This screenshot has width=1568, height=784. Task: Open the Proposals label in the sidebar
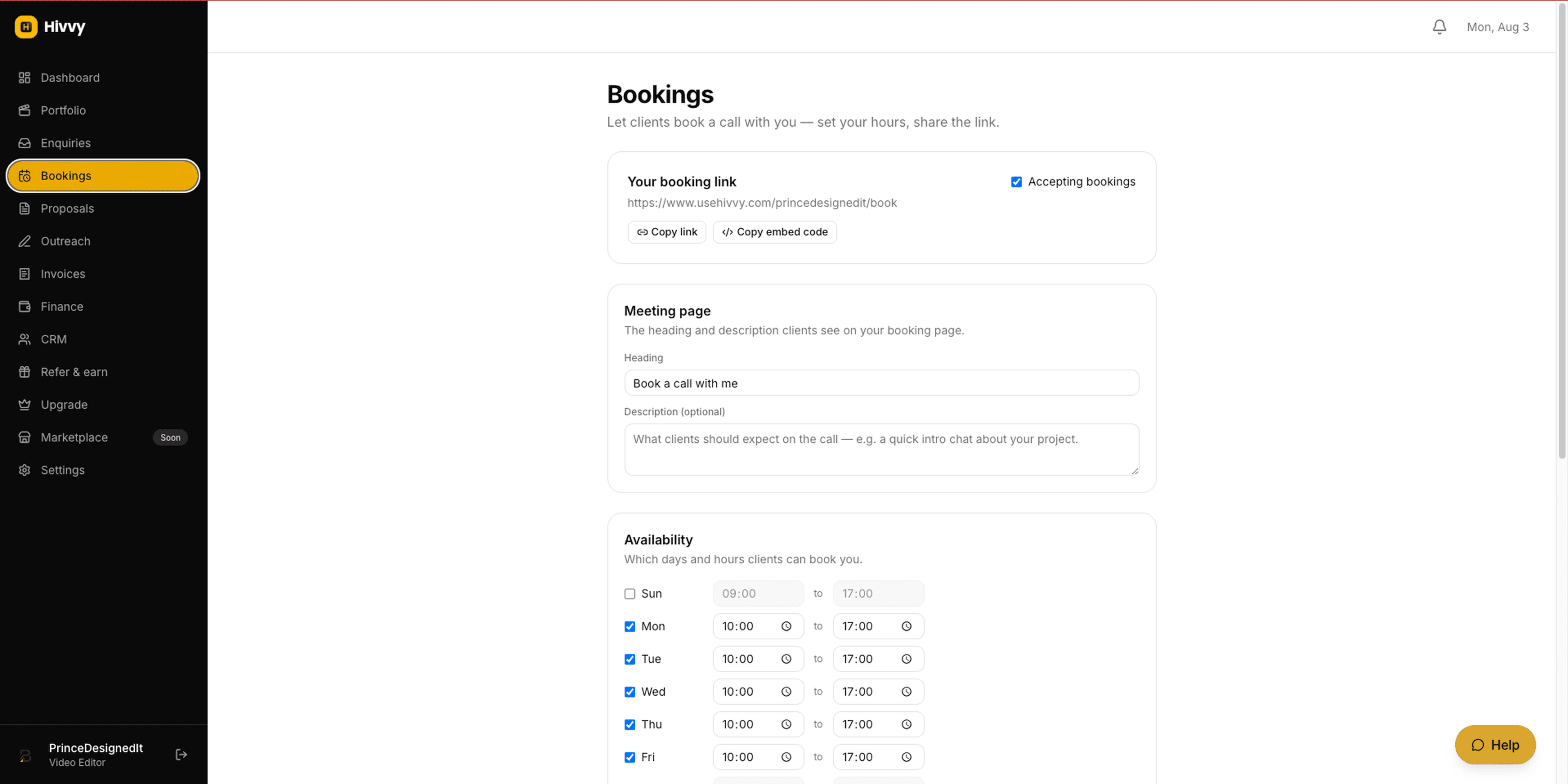[x=67, y=208]
